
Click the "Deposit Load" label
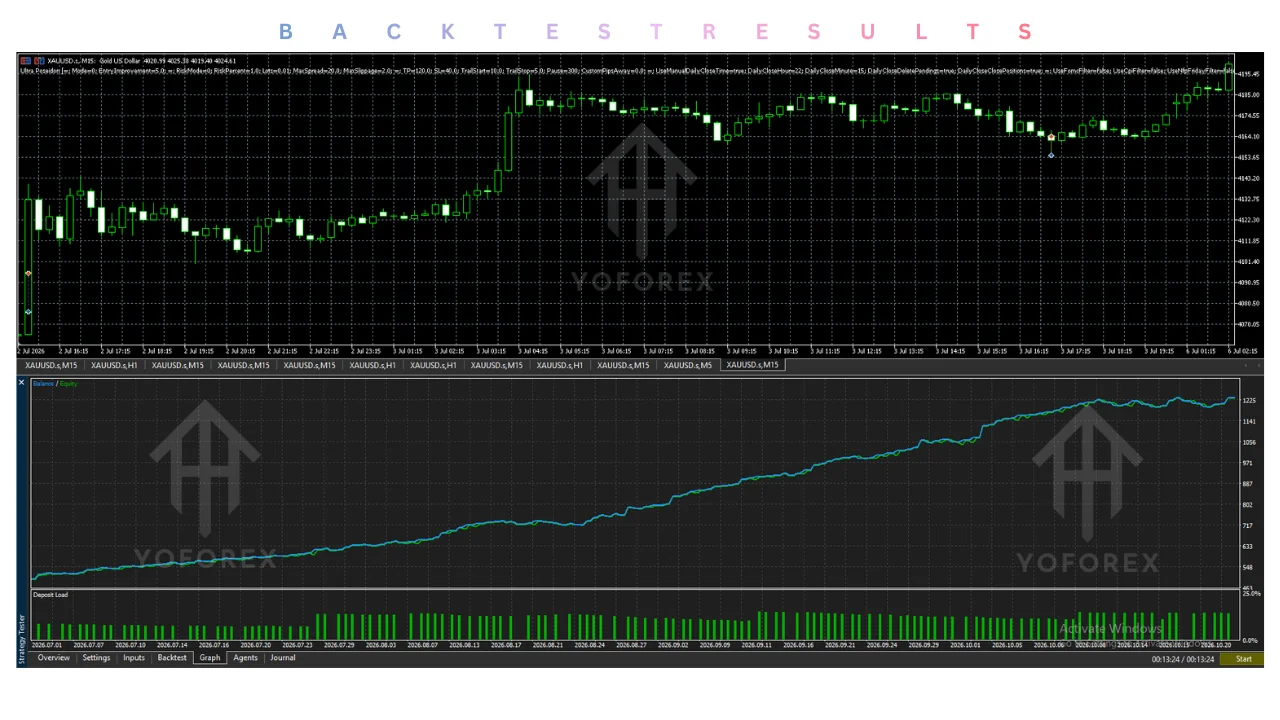tap(50, 595)
